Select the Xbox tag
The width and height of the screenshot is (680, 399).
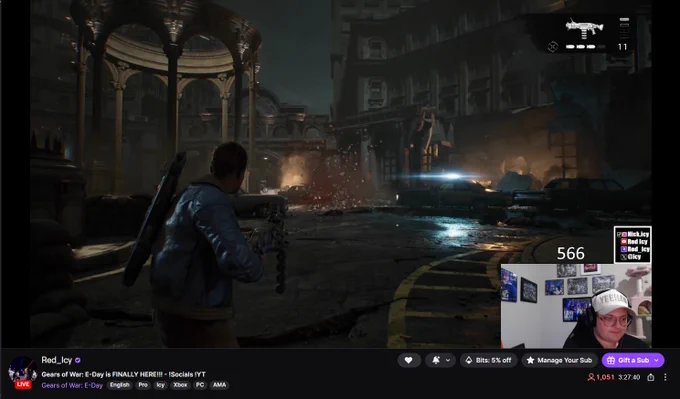[180, 385]
